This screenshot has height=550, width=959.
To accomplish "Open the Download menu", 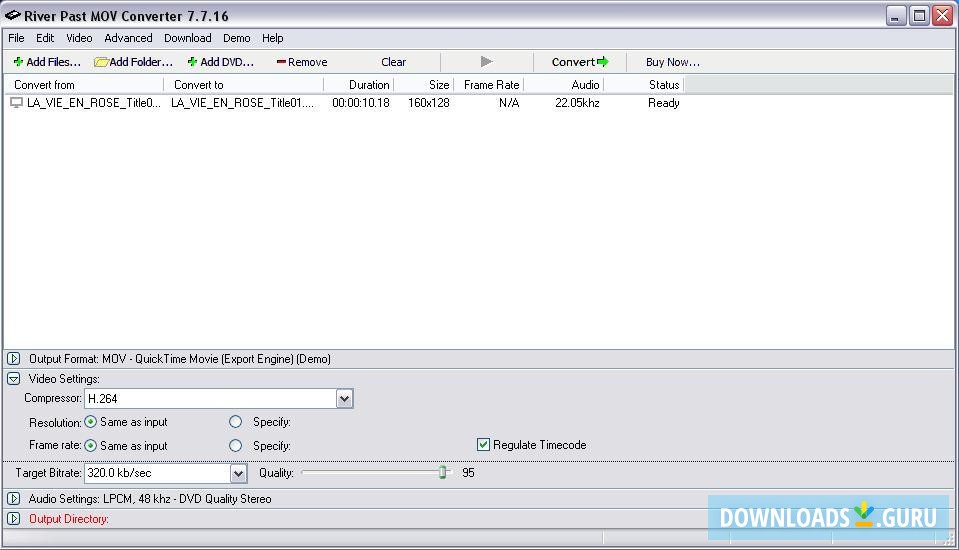I will 187,38.
